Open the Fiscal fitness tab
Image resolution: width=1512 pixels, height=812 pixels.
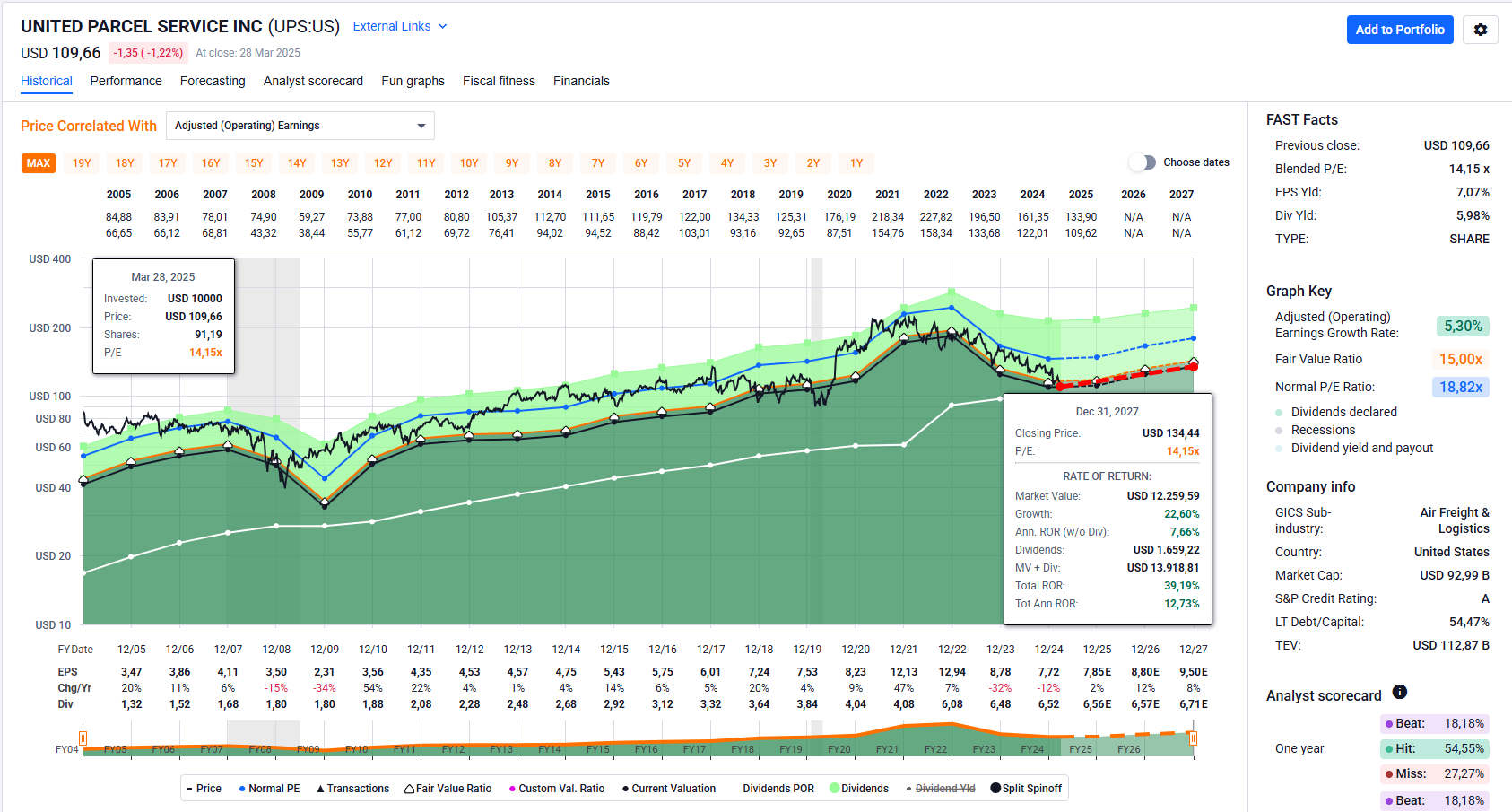tap(499, 81)
